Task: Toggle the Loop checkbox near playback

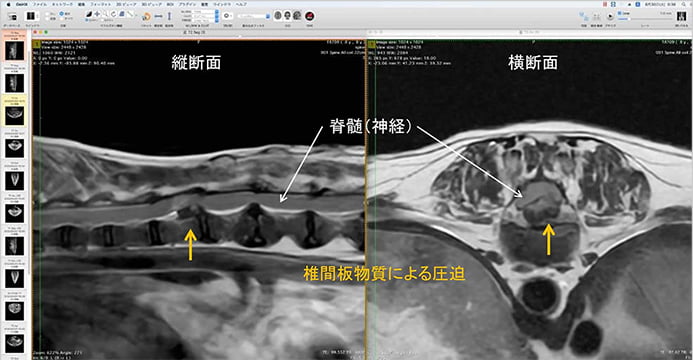Action: click(620, 13)
